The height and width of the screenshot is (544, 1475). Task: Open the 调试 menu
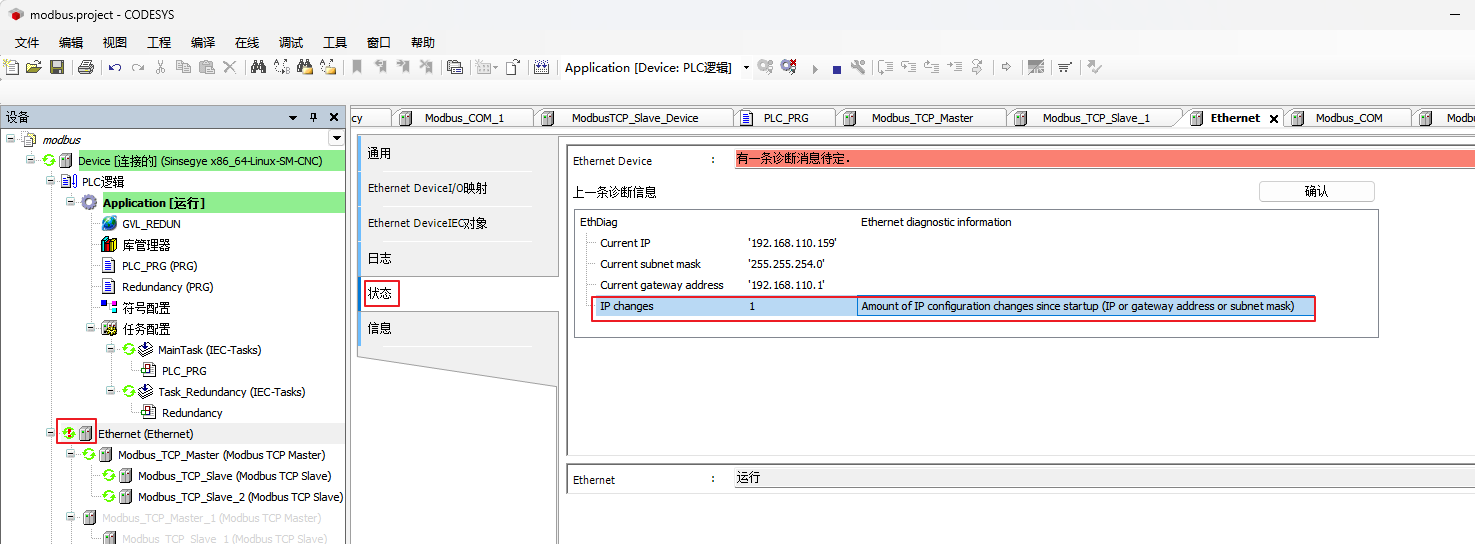[291, 43]
